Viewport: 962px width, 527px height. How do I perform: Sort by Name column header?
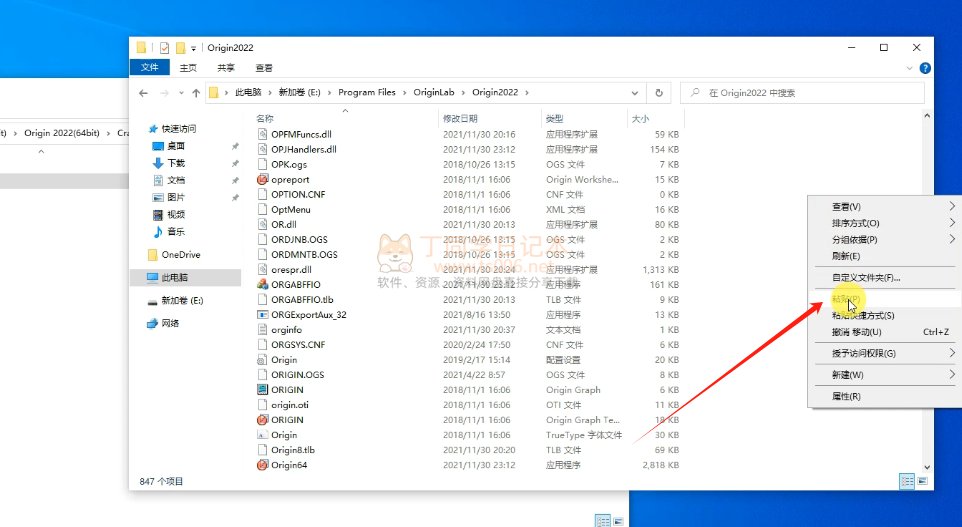pos(346,118)
